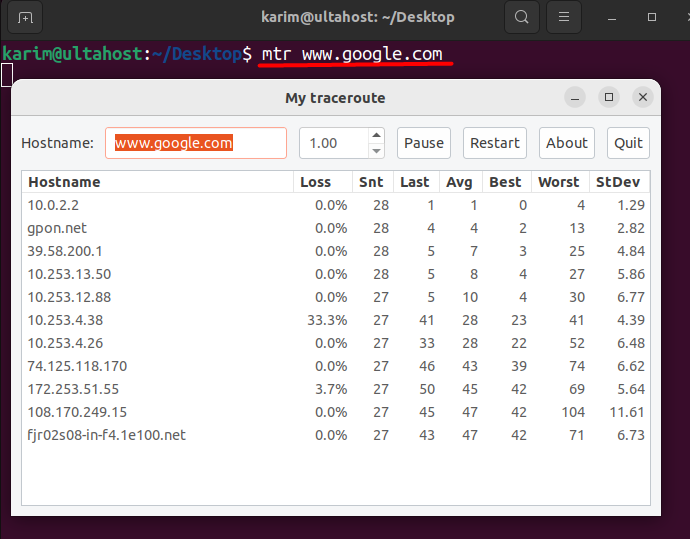This screenshot has width=690, height=539.
Task: Select the fjr02s08-in-f4.1e100.net hop
Action: pos(336,435)
